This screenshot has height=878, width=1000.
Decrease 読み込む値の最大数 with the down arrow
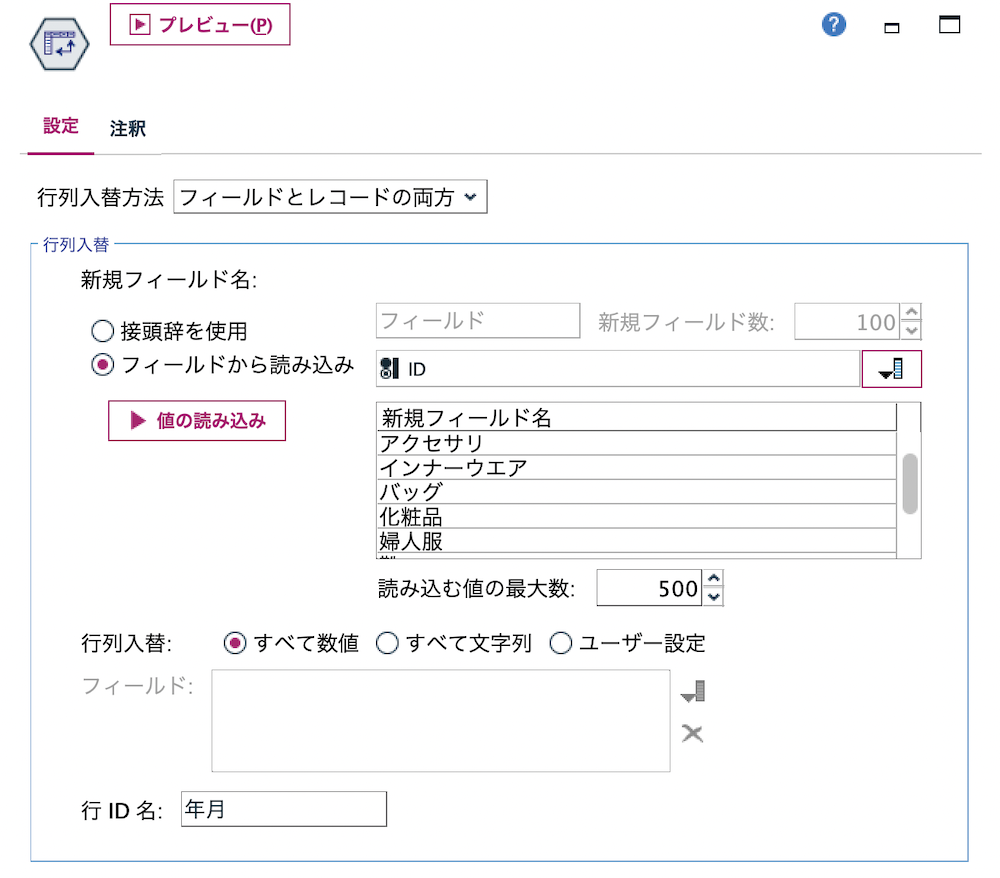click(714, 596)
